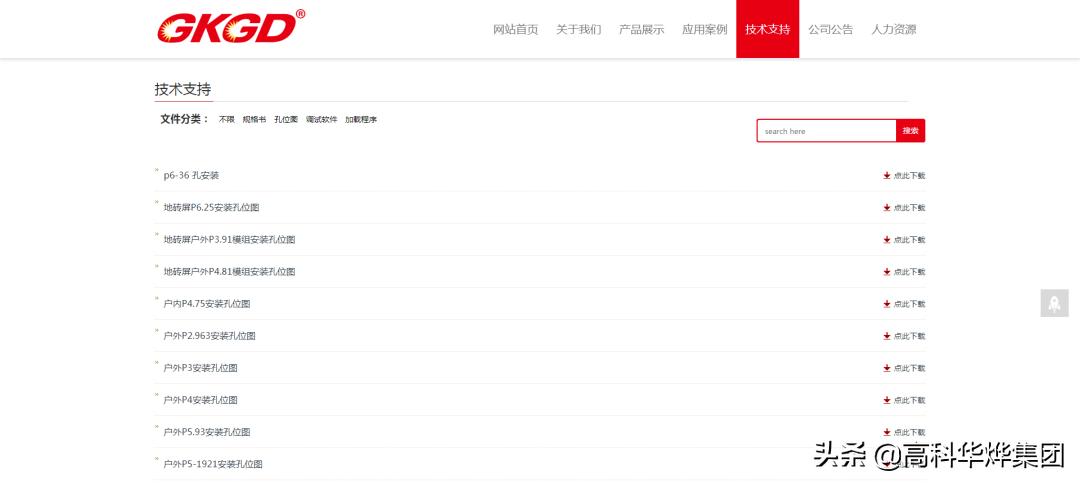1080x483 pixels.
Task: Click download icon for 户外P4安装孔位图
Action: pos(886,400)
